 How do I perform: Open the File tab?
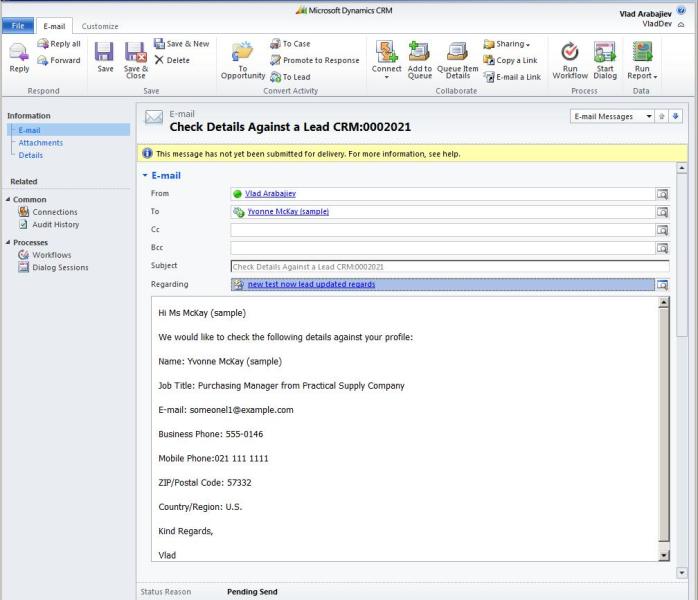tap(18, 26)
